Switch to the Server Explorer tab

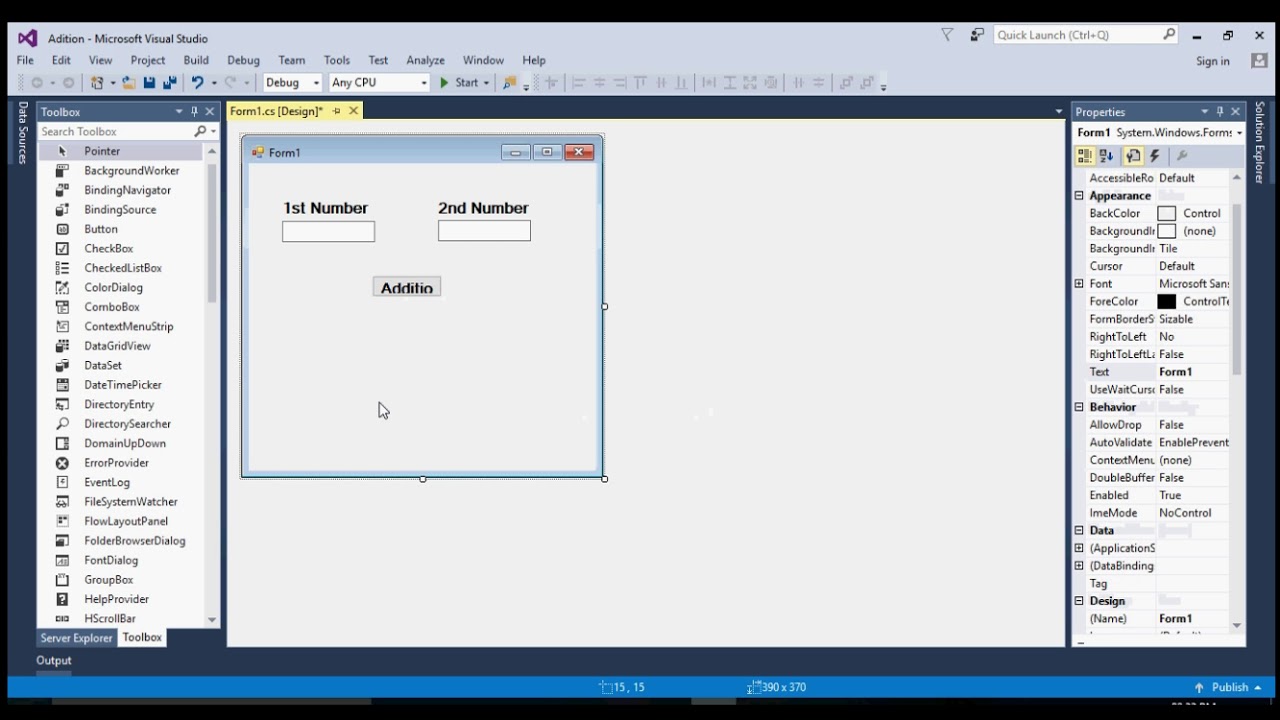point(77,638)
